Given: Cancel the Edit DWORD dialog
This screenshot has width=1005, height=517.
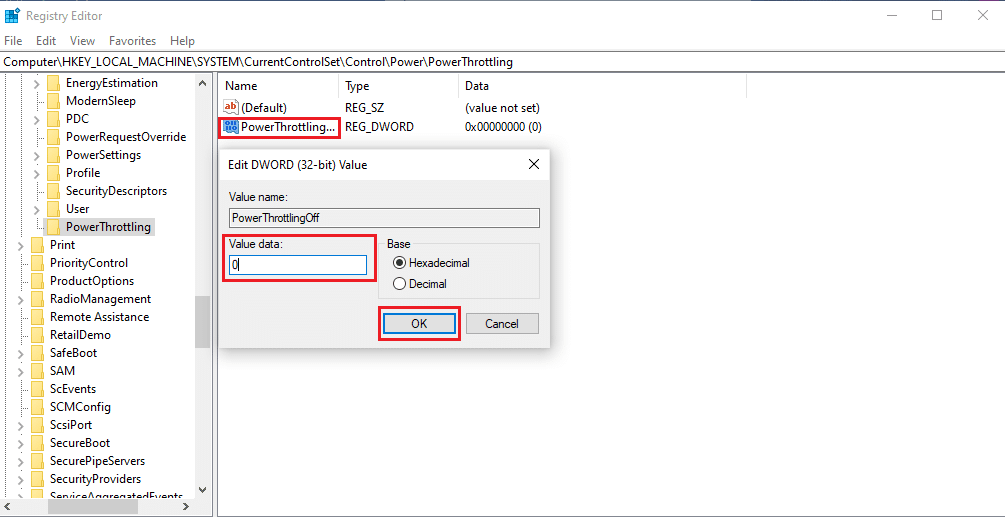Looking at the screenshot, I should [502, 324].
